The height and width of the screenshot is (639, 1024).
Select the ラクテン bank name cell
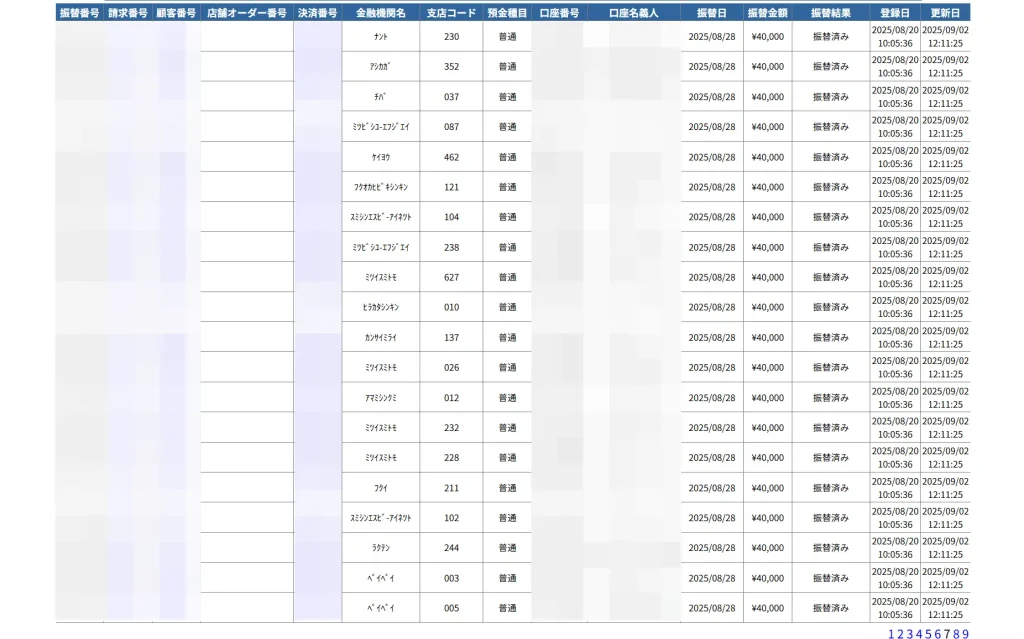(x=380, y=548)
